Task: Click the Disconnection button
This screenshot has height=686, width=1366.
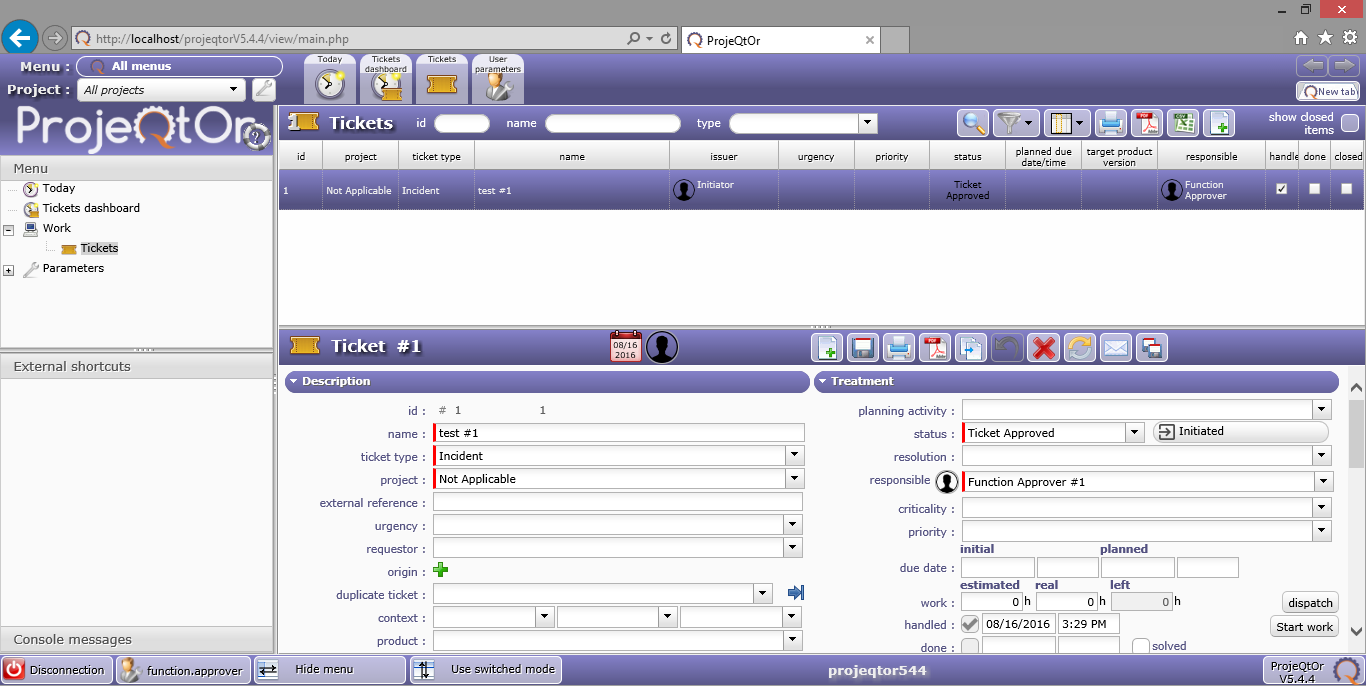Action: 57,670
